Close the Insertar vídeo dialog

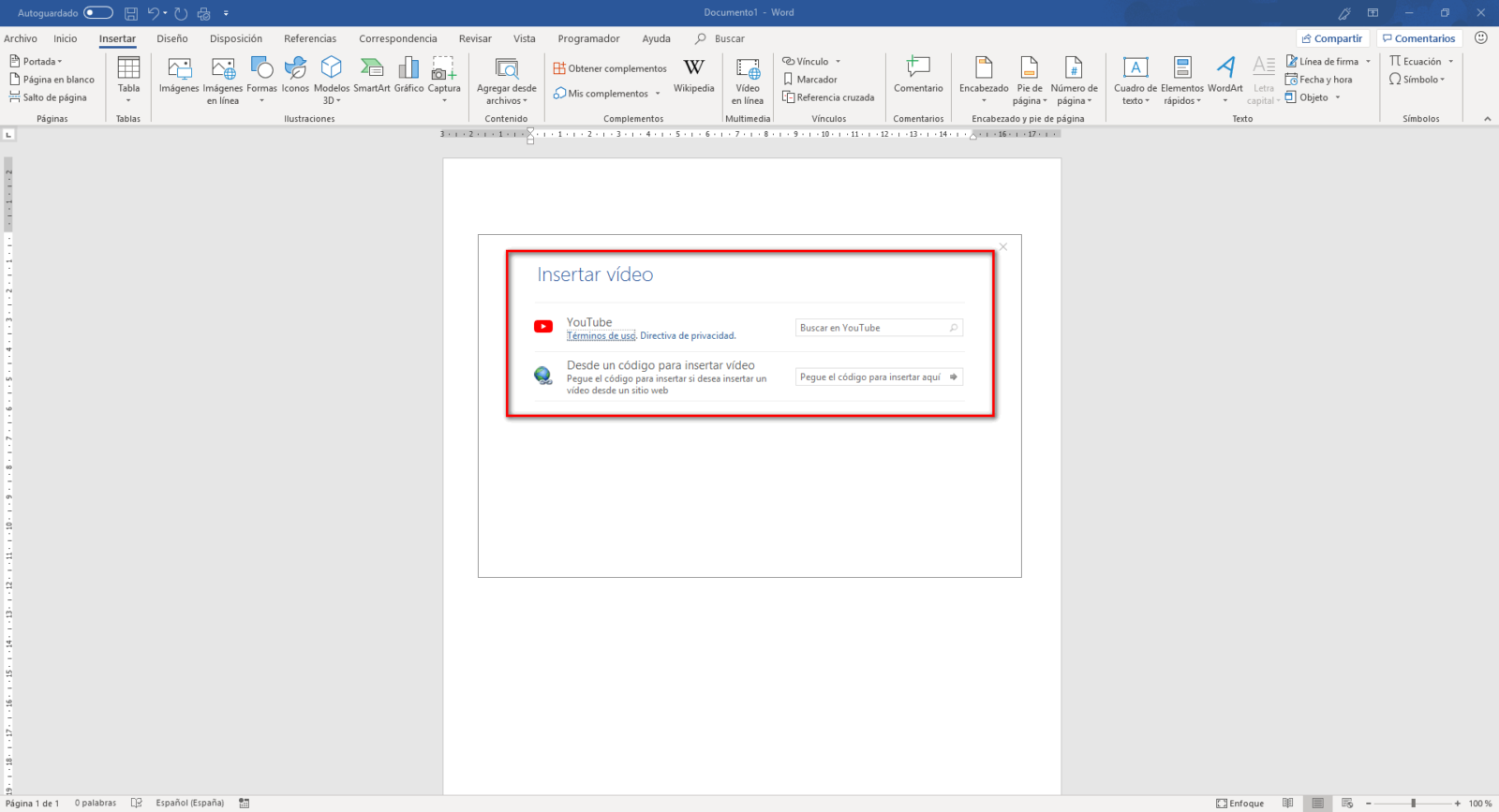click(x=1003, y=247)
